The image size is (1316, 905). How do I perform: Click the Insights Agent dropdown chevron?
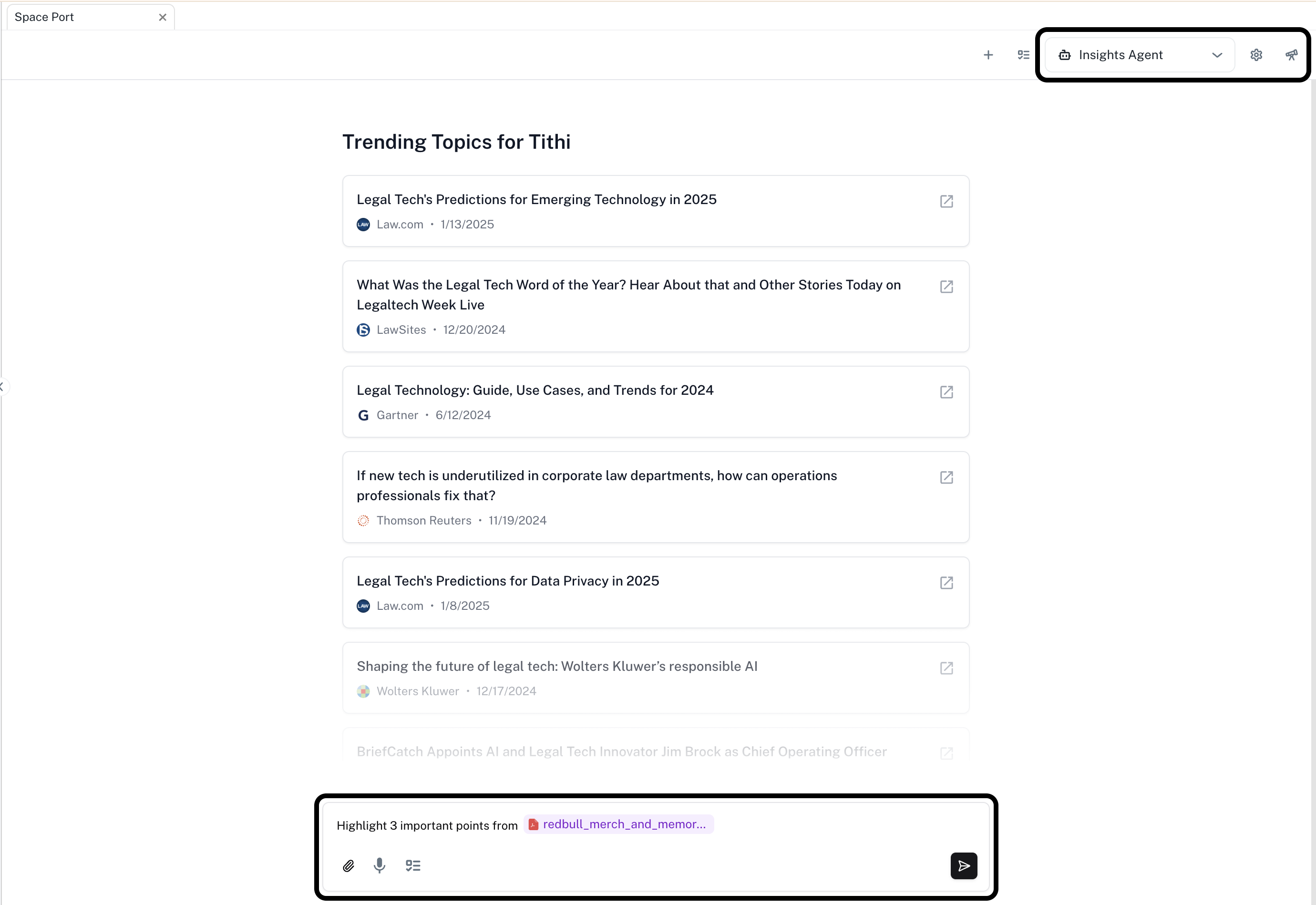(1217, 55)
